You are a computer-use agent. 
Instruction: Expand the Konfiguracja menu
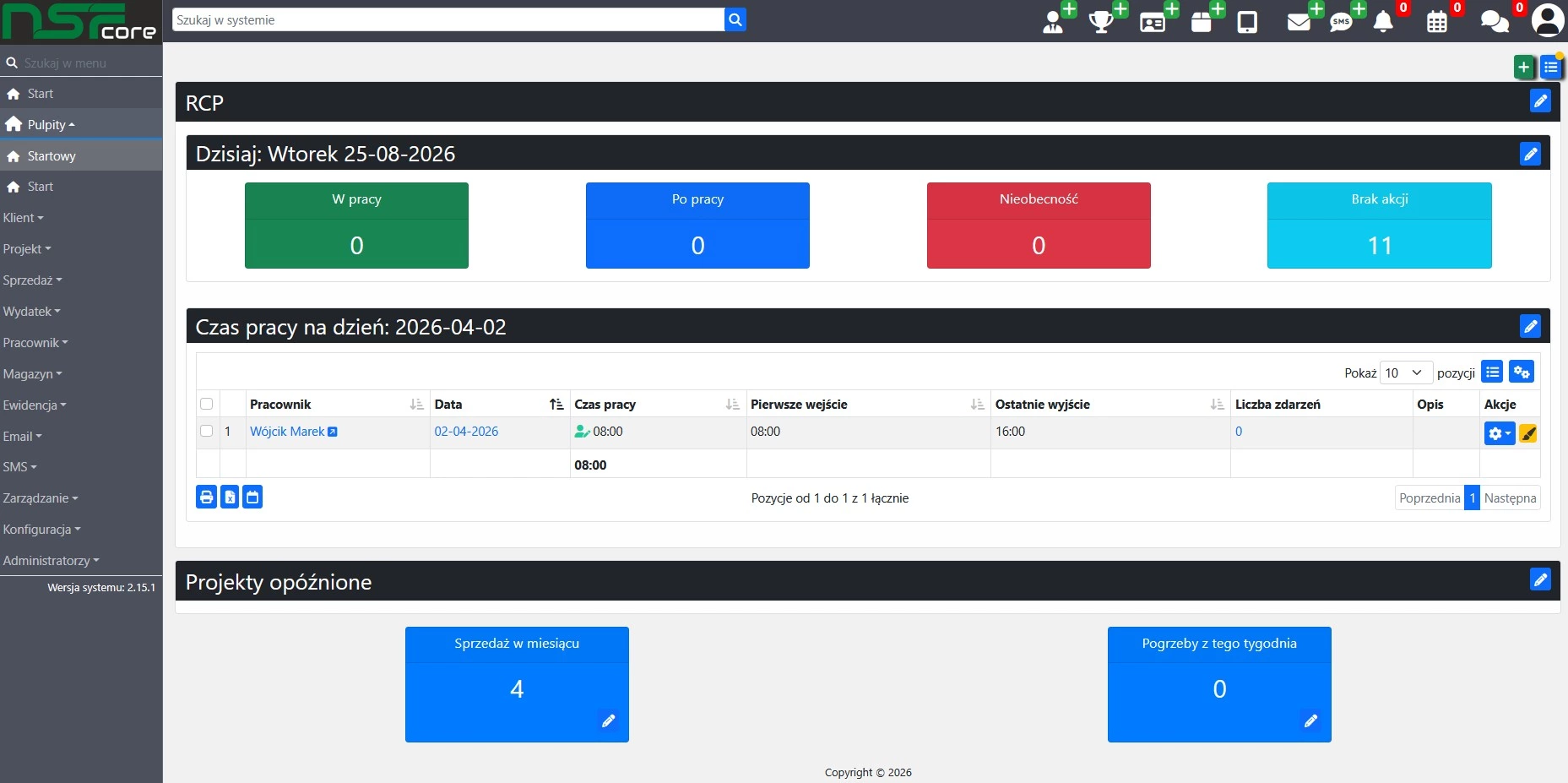[41, 530]
